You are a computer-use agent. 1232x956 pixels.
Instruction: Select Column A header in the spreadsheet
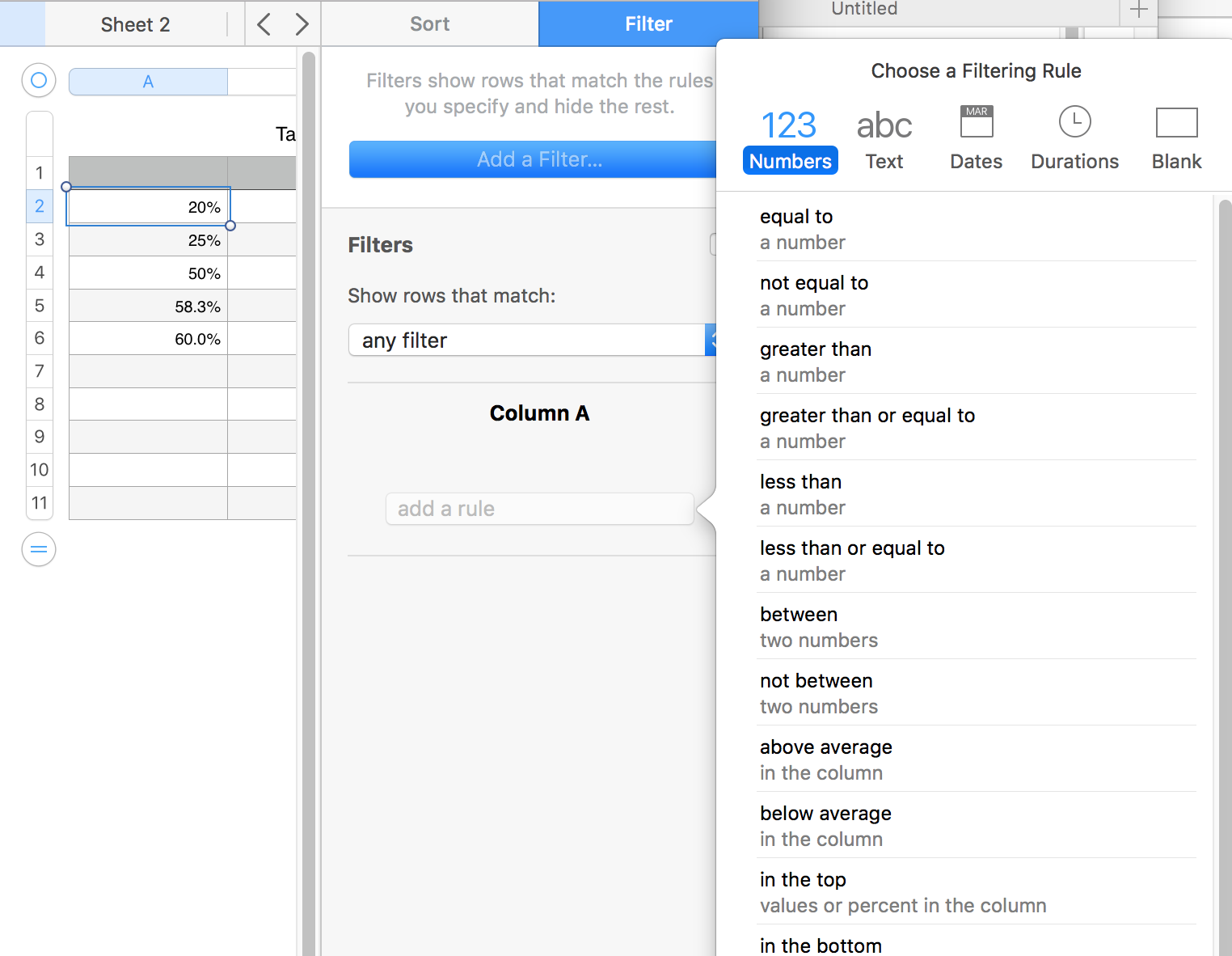tap(147, 81)
